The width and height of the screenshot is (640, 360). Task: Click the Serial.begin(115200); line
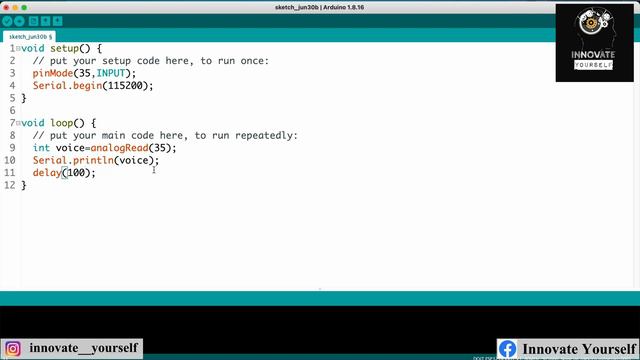click(x=93, y=86)
